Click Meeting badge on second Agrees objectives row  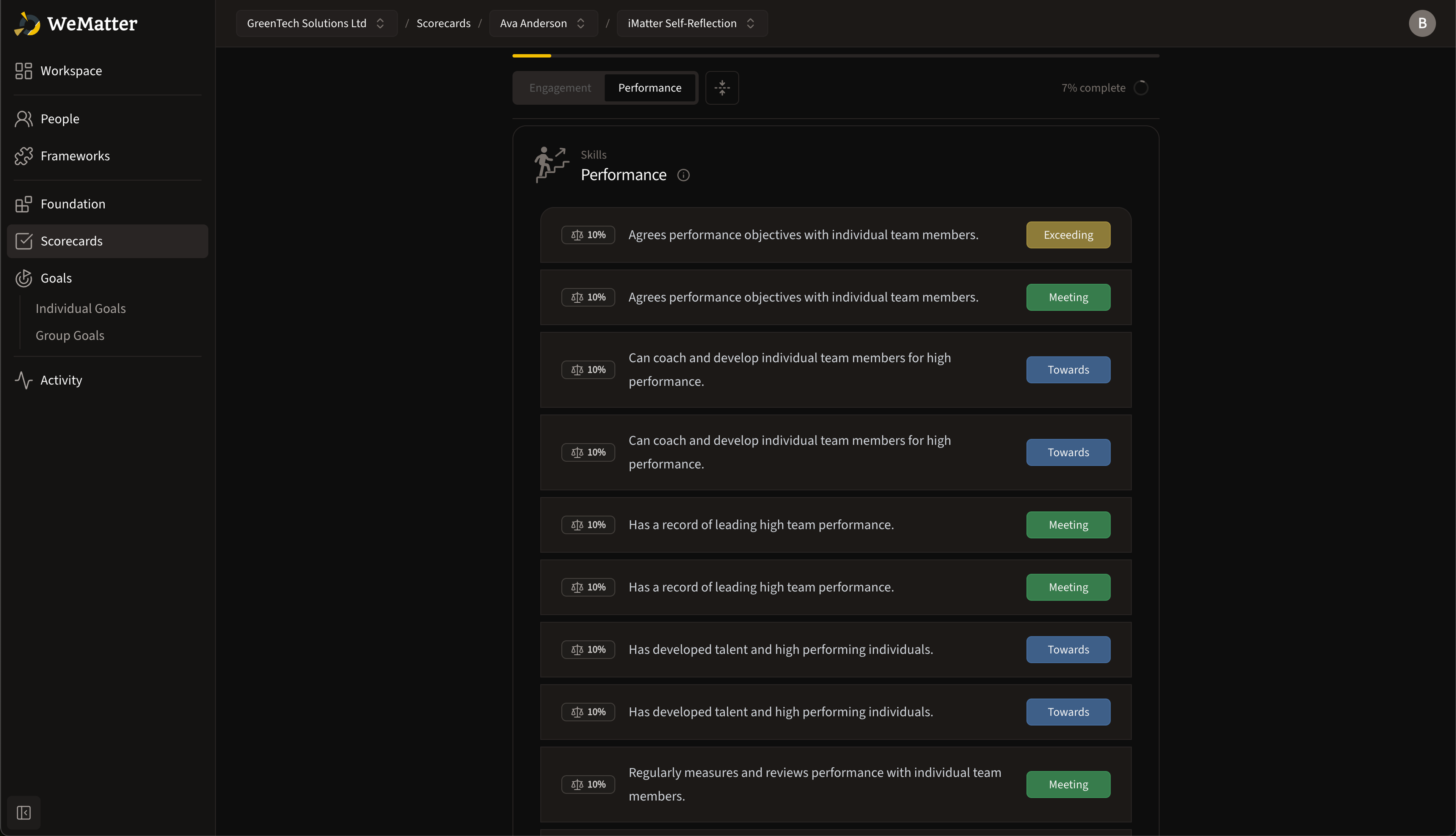1068,297
